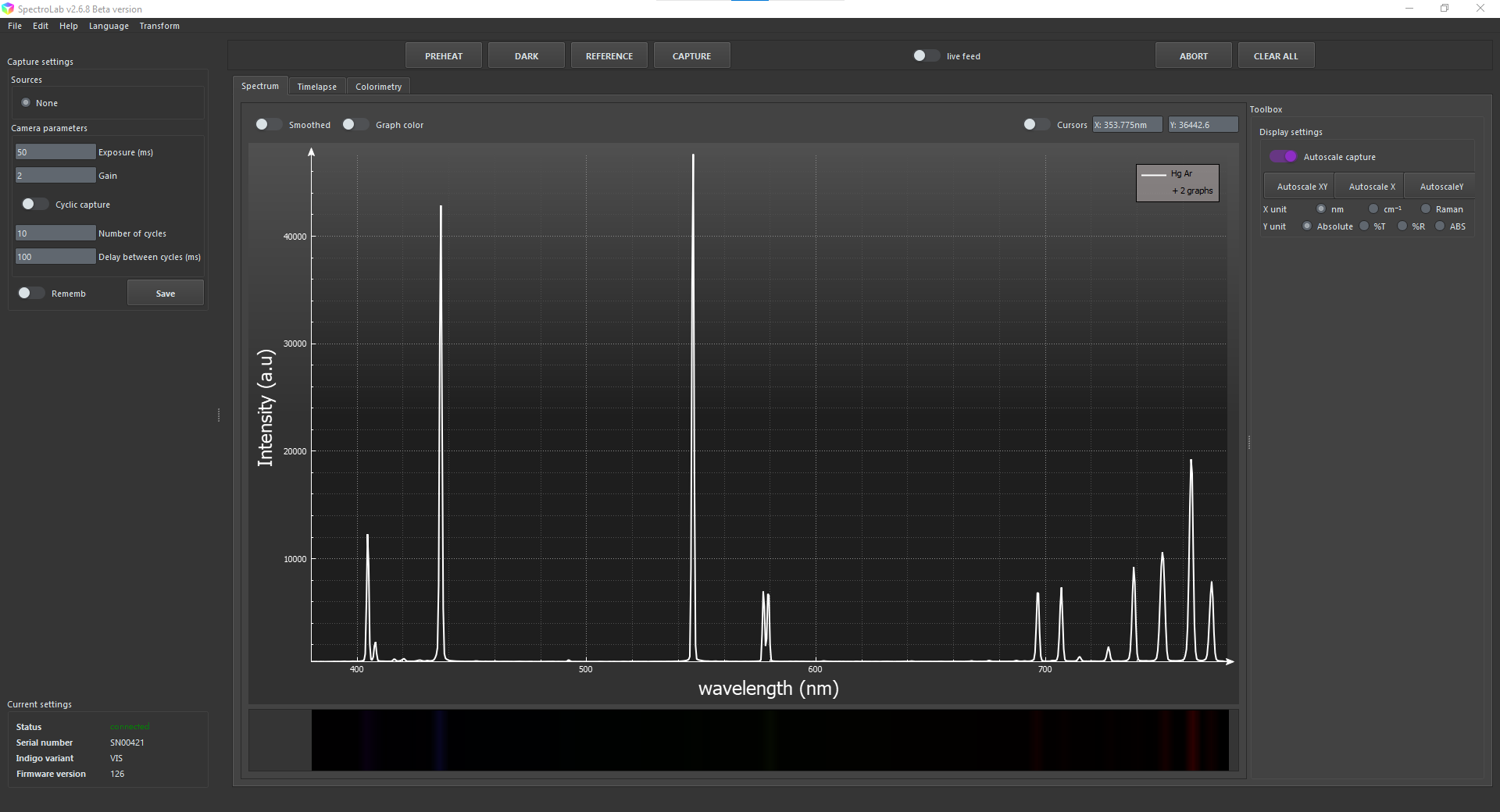Click the REFERENCE button
This screenshot has height=812, width=1500.
pyautogui.click(x=609, y=56)
